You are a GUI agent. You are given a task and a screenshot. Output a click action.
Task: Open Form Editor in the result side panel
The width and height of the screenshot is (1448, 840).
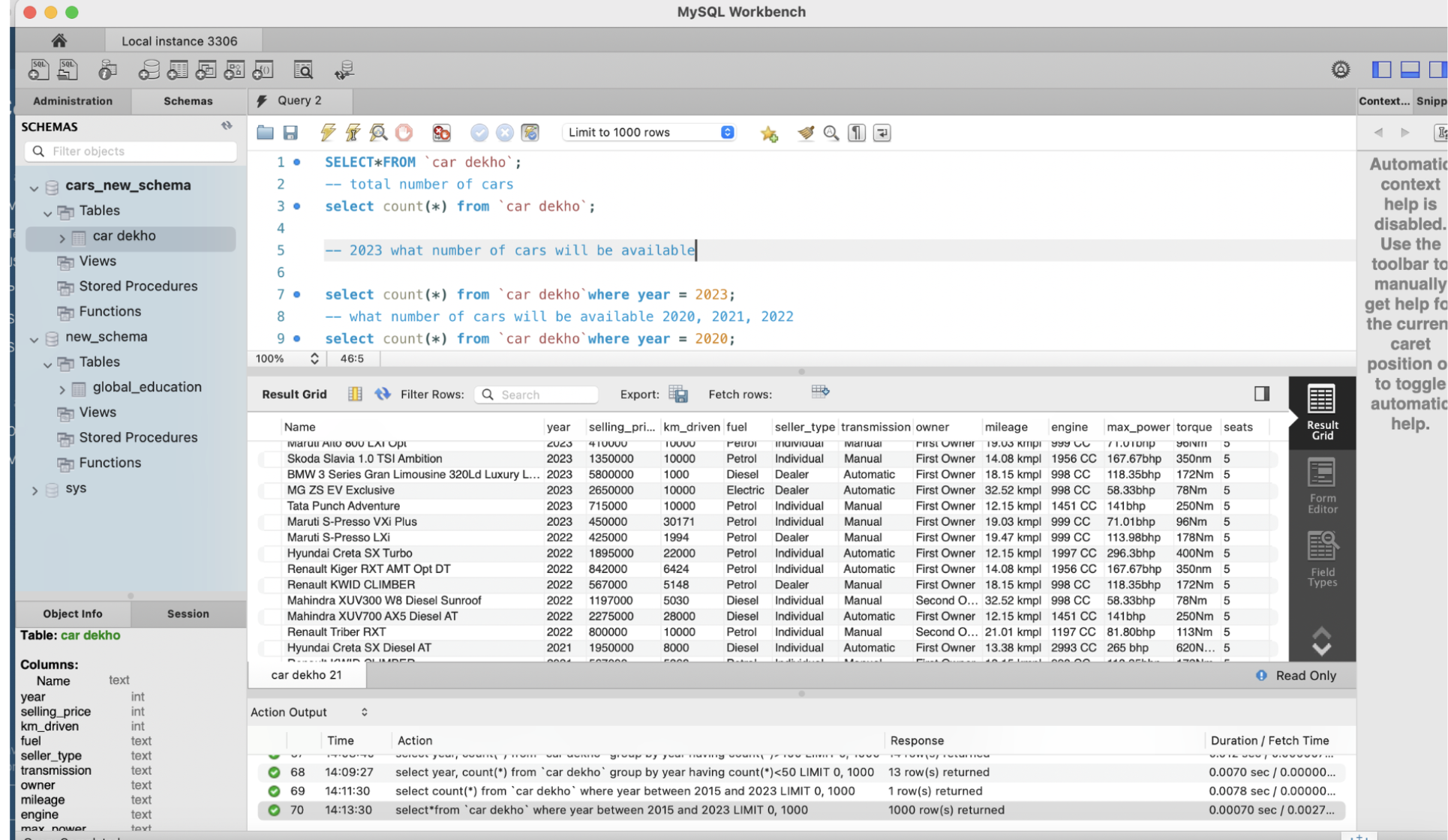(x=1321, y=485)
